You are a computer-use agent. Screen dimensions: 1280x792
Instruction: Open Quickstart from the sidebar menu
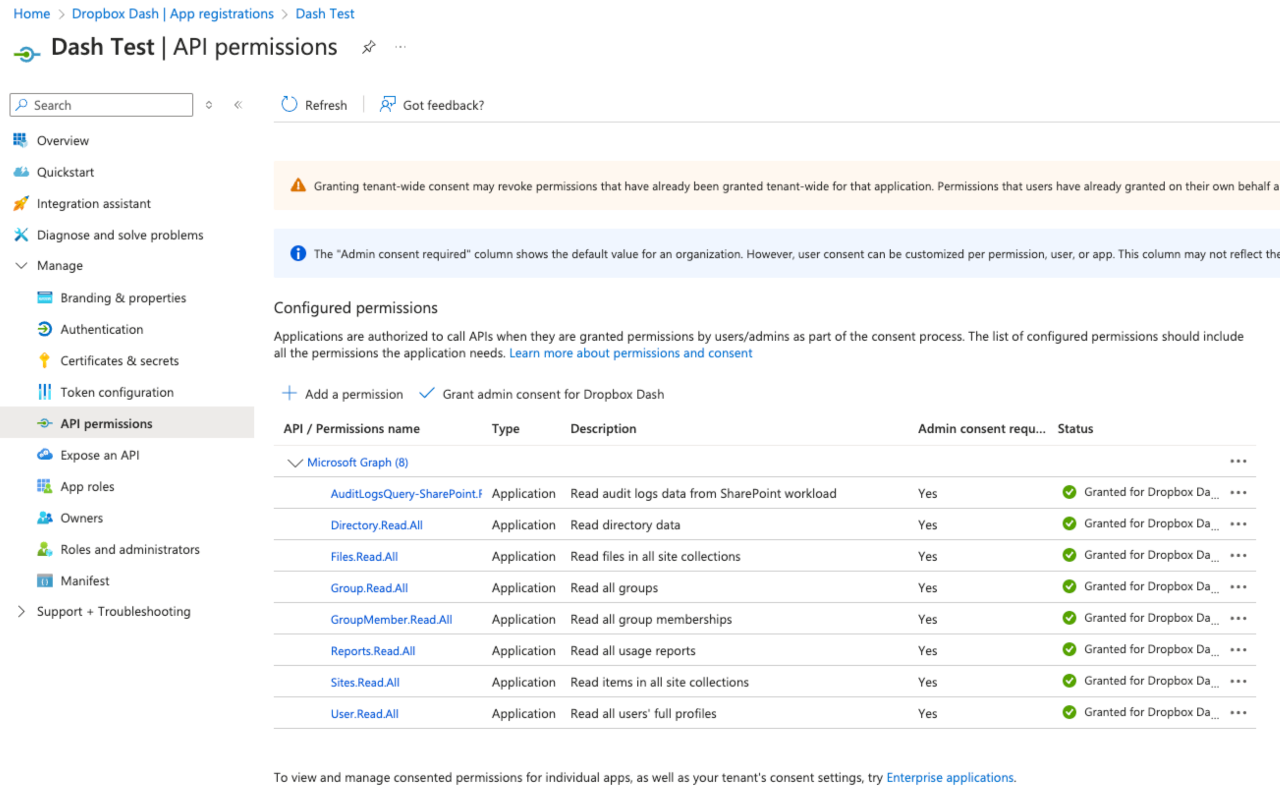pos(63,171)
